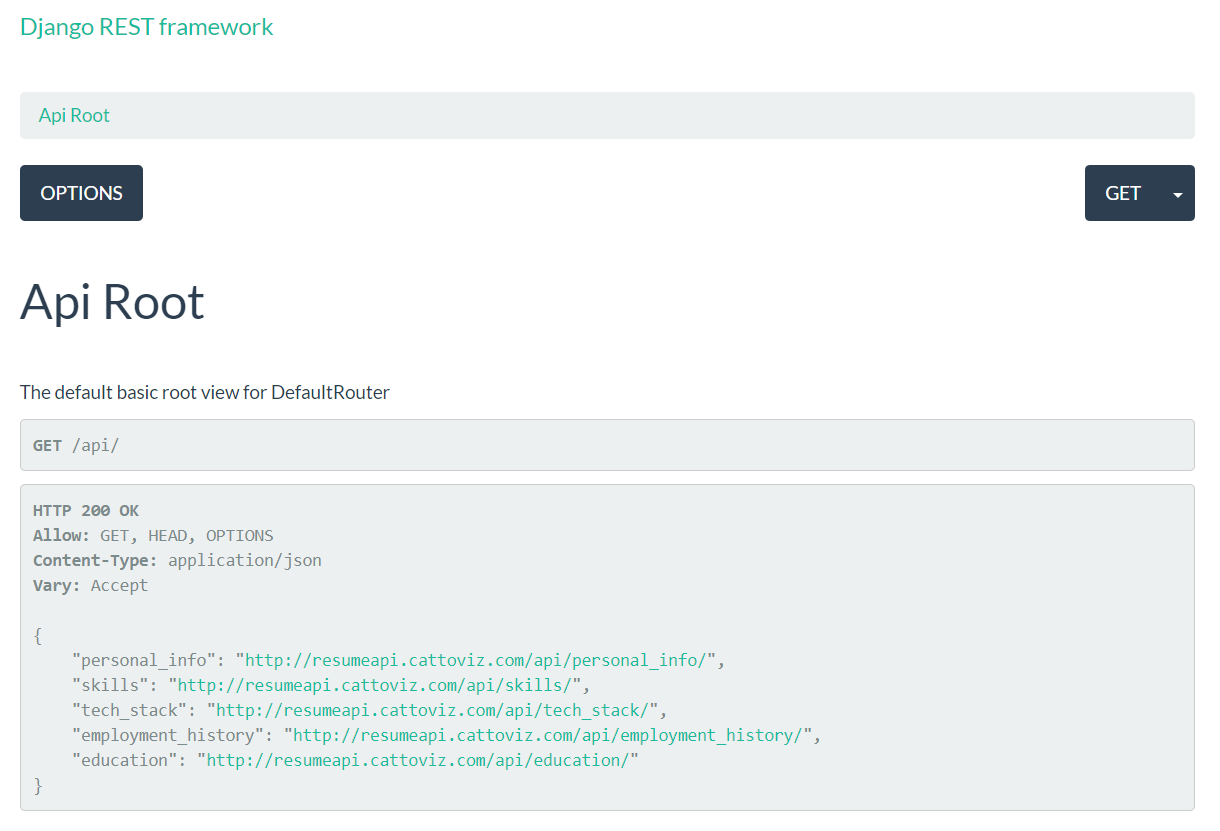The width and height of the screenshot is (1220, 831).
Task: Click the HTTP 200 OK status line
Action: (x=86, y=510)
